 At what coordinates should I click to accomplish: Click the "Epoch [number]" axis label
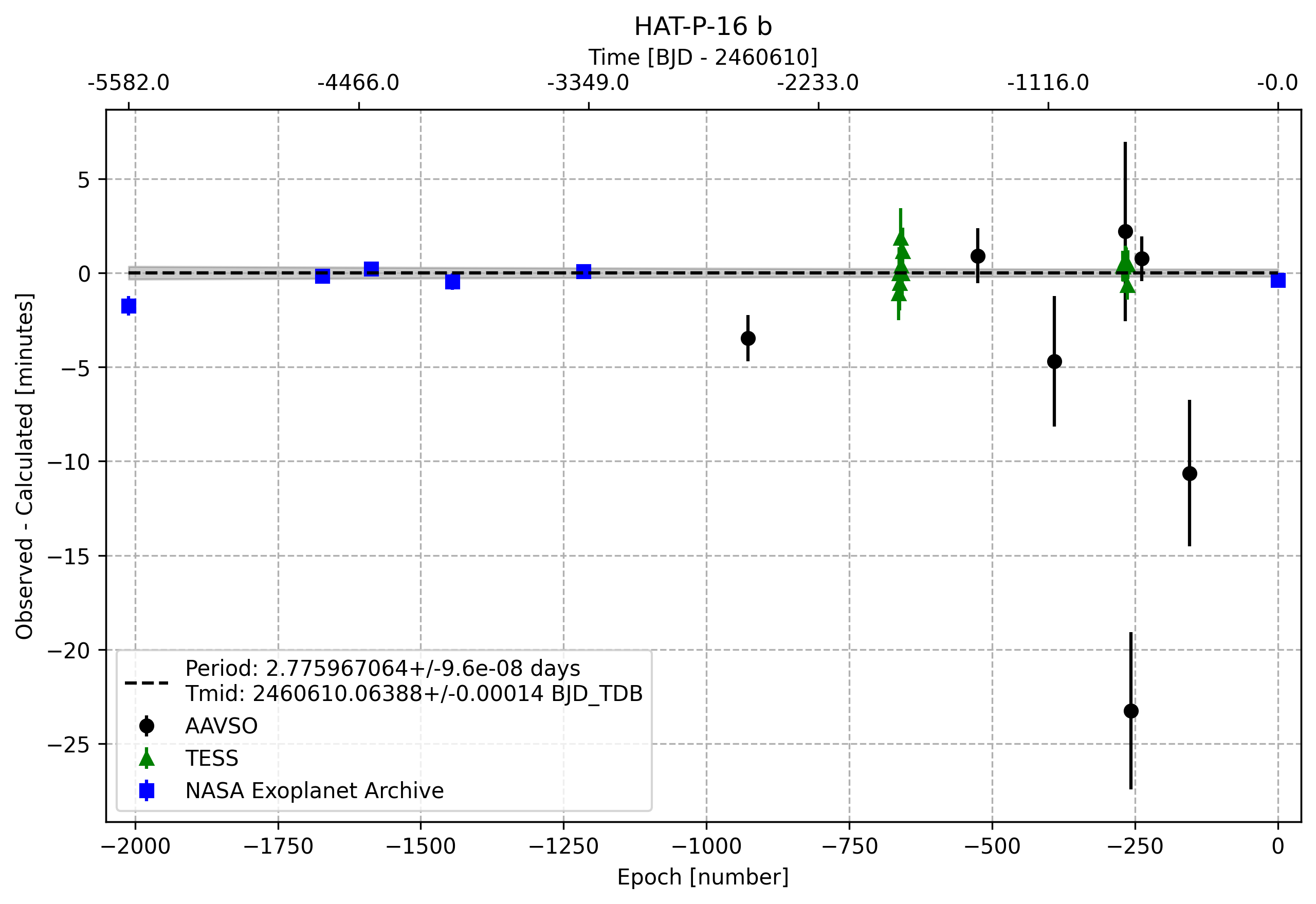point(703,877)
